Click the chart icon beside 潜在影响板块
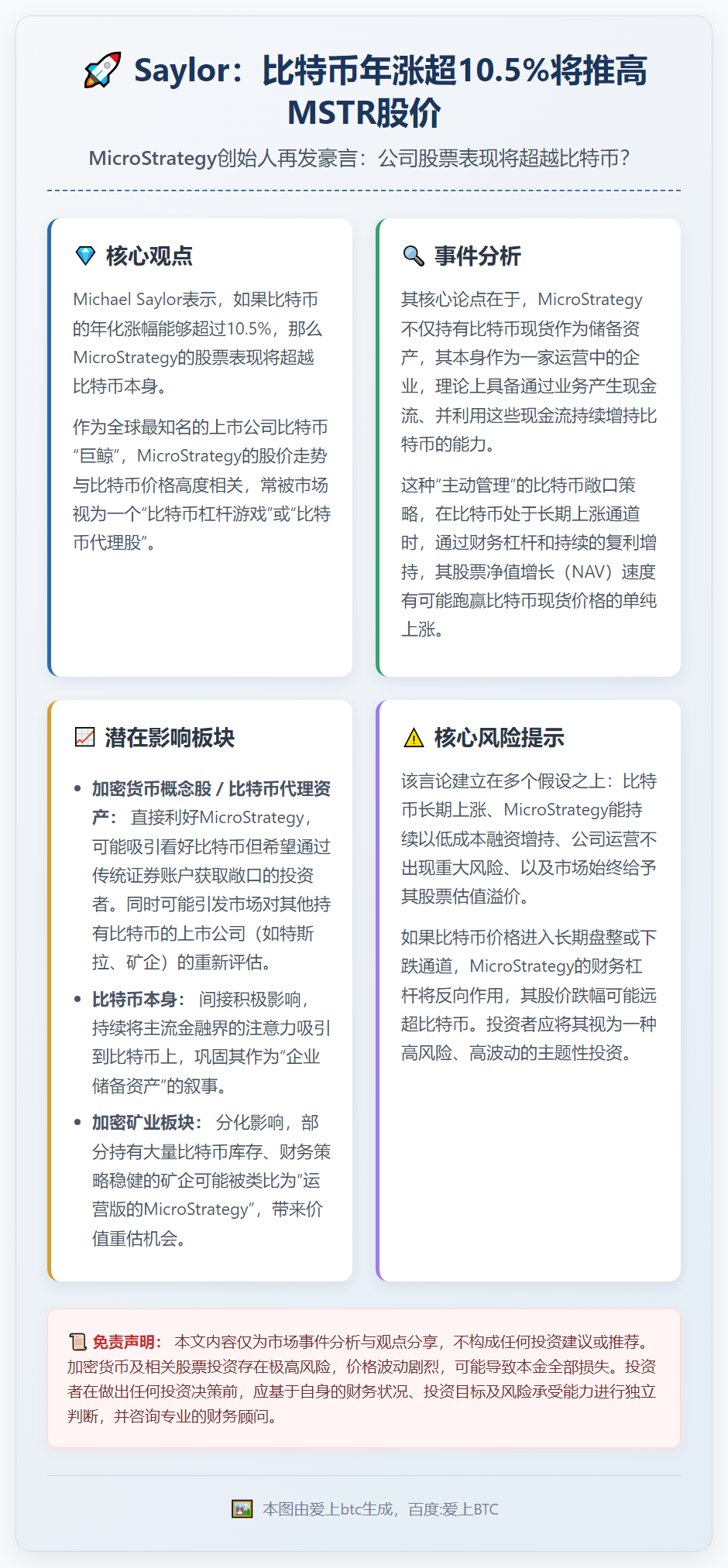The image size is (728, 1568). click(85, 737)
